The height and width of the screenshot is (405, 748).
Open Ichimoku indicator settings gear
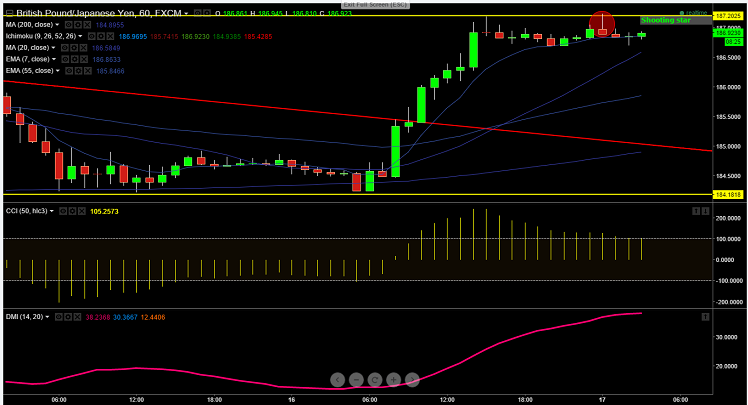pyautogui.click(x=102, y=36)
